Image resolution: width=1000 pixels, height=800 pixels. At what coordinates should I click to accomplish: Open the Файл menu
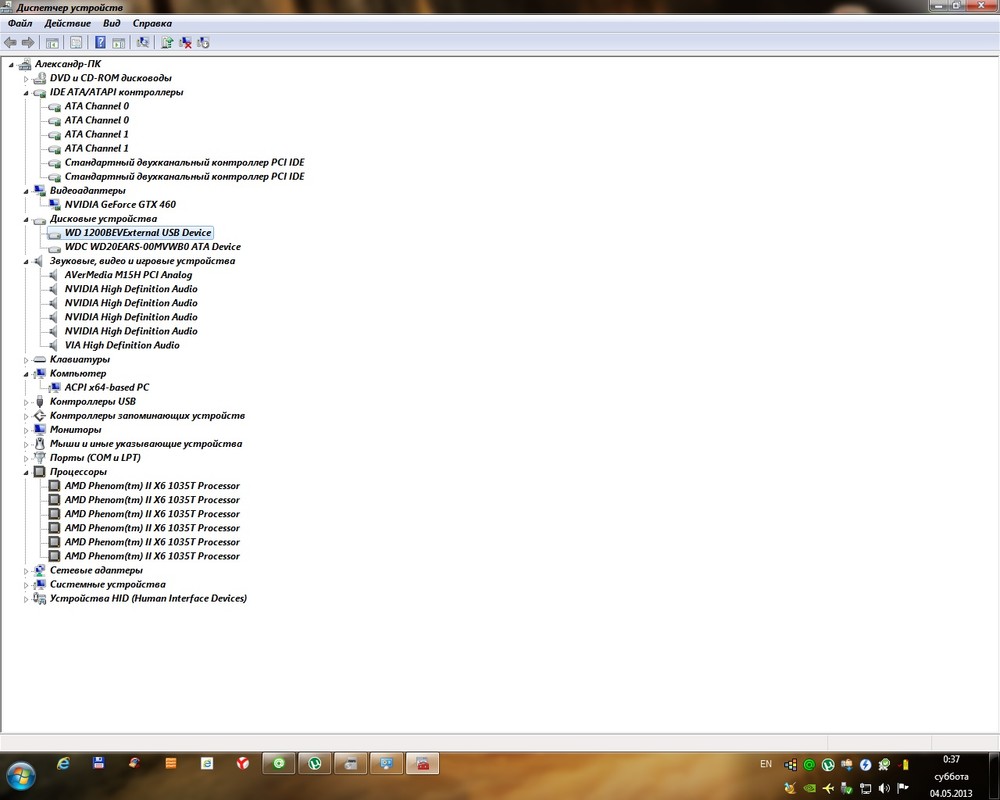[20, 24]
